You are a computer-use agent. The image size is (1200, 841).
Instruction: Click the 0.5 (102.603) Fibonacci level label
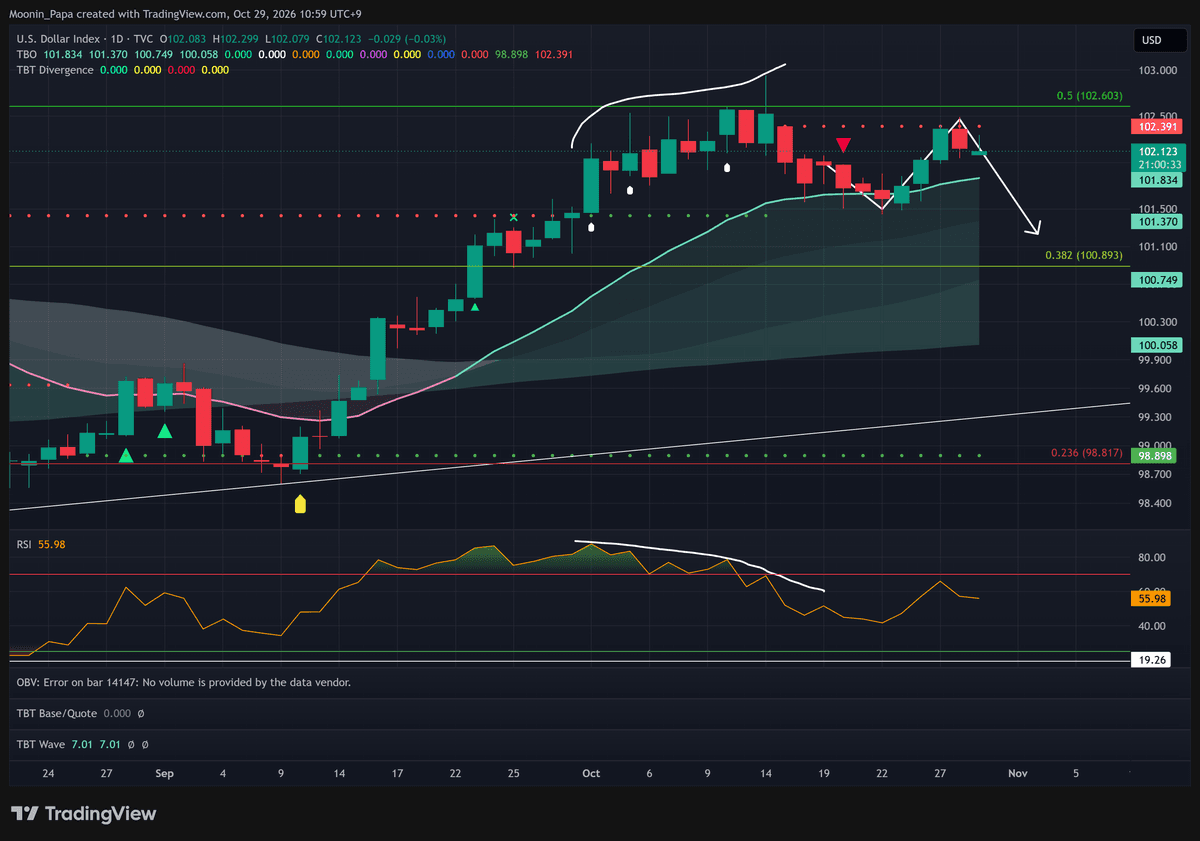coord(1090,96)
